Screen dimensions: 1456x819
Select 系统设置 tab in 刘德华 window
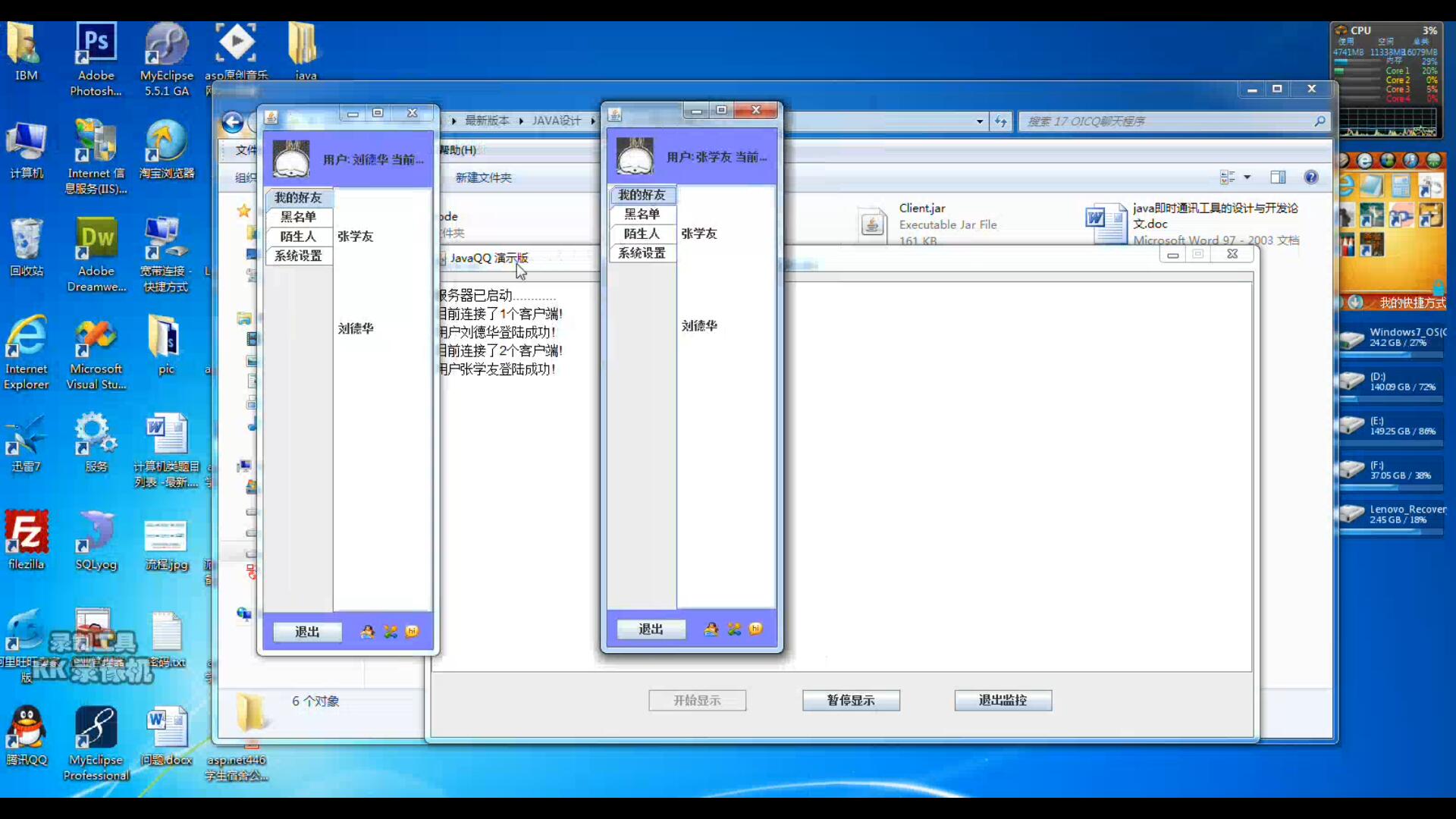click(298, 256)
